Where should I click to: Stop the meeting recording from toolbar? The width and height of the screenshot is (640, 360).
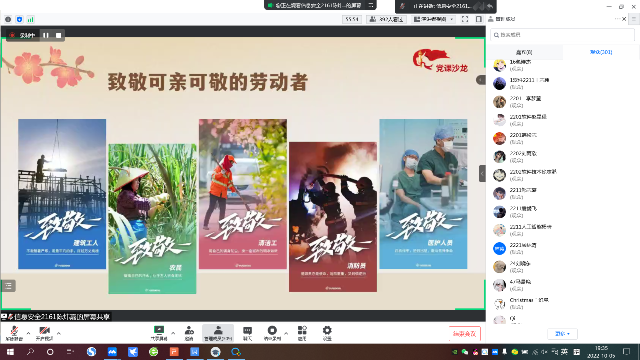tap(272, 333)
